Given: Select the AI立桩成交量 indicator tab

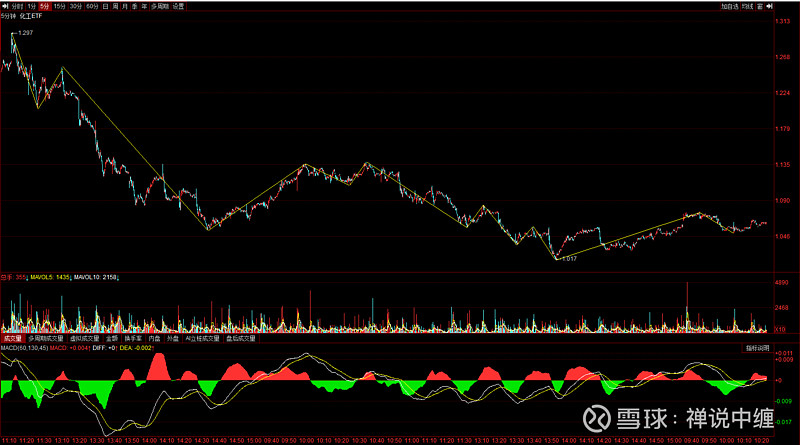Looking at the screenshot, I should [x=203, y=338].
